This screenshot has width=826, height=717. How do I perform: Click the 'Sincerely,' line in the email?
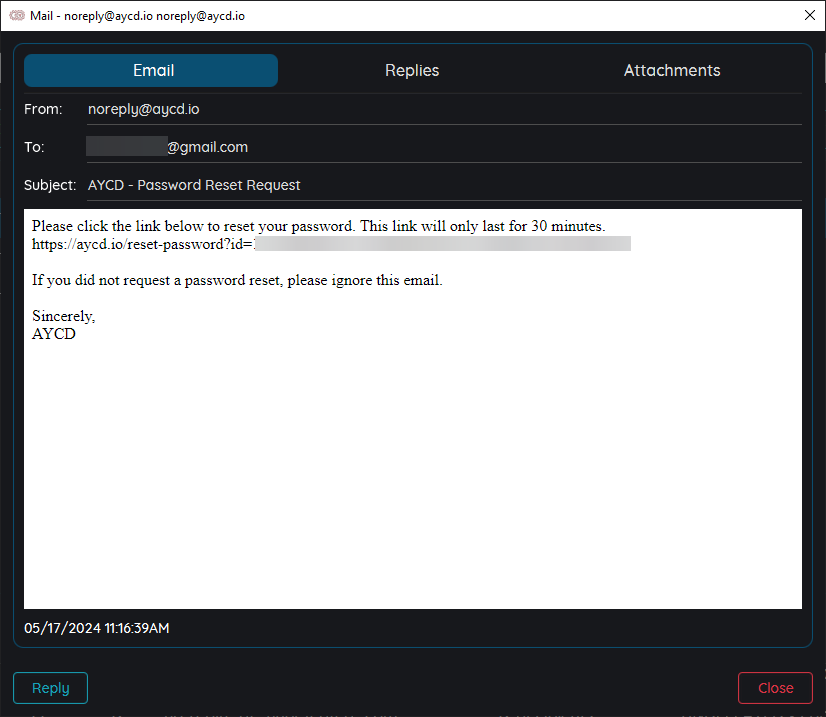point(63,316)
